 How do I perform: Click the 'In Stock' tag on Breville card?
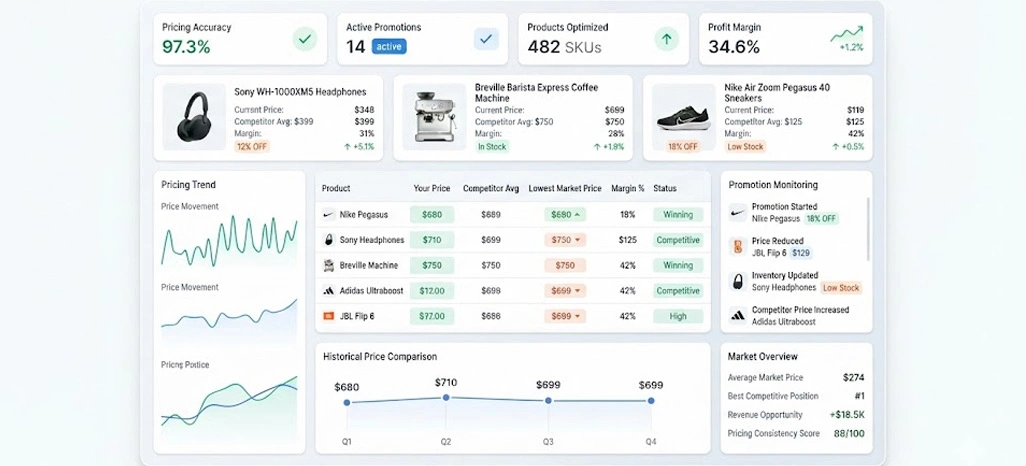(492, 147)
